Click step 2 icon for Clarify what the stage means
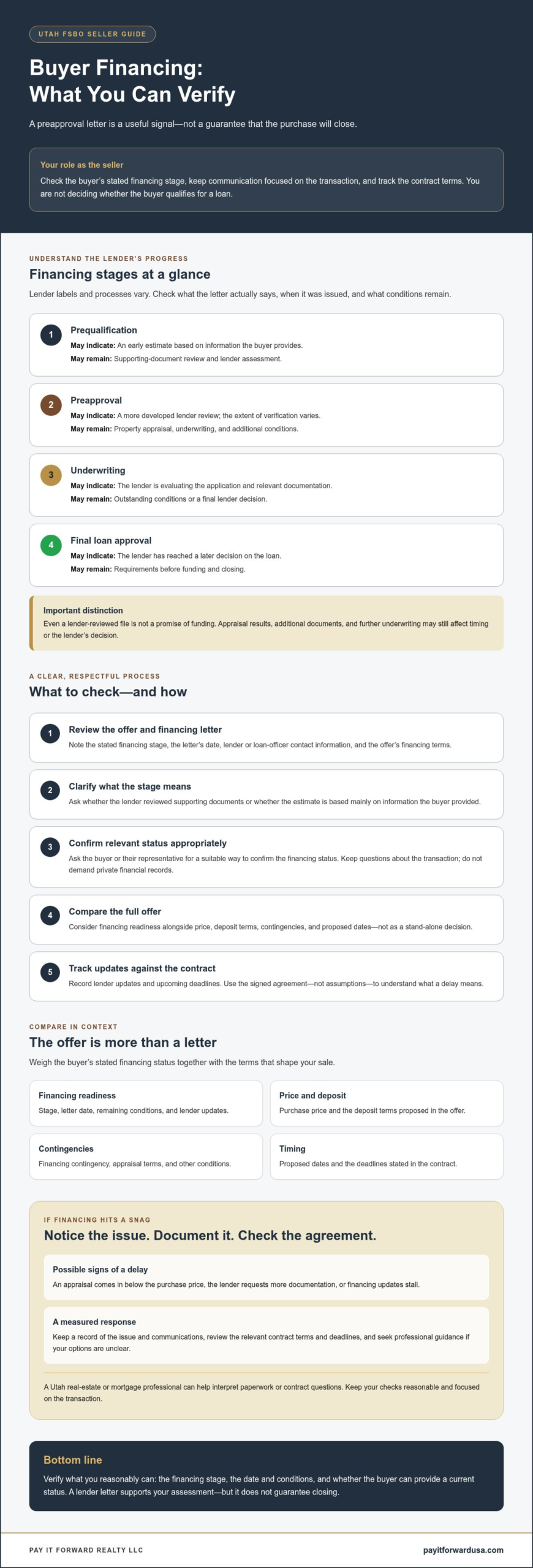Screen dimensions: 533x1568 [x=50, y=790]
